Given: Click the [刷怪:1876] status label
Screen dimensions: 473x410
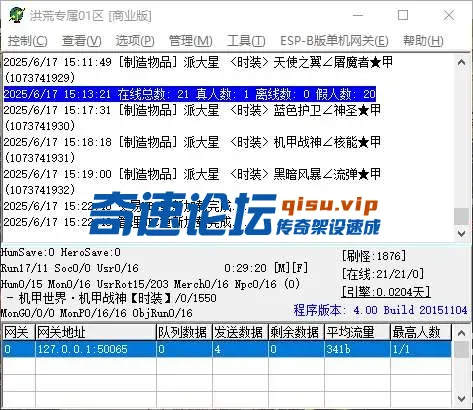Looking at the screenshot, I should (374, 256).
